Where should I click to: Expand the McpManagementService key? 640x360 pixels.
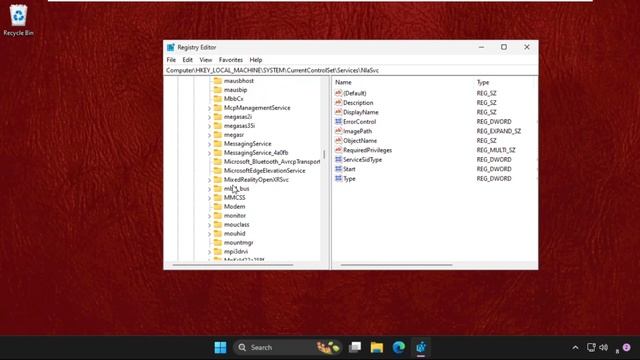tap(209, 108)
